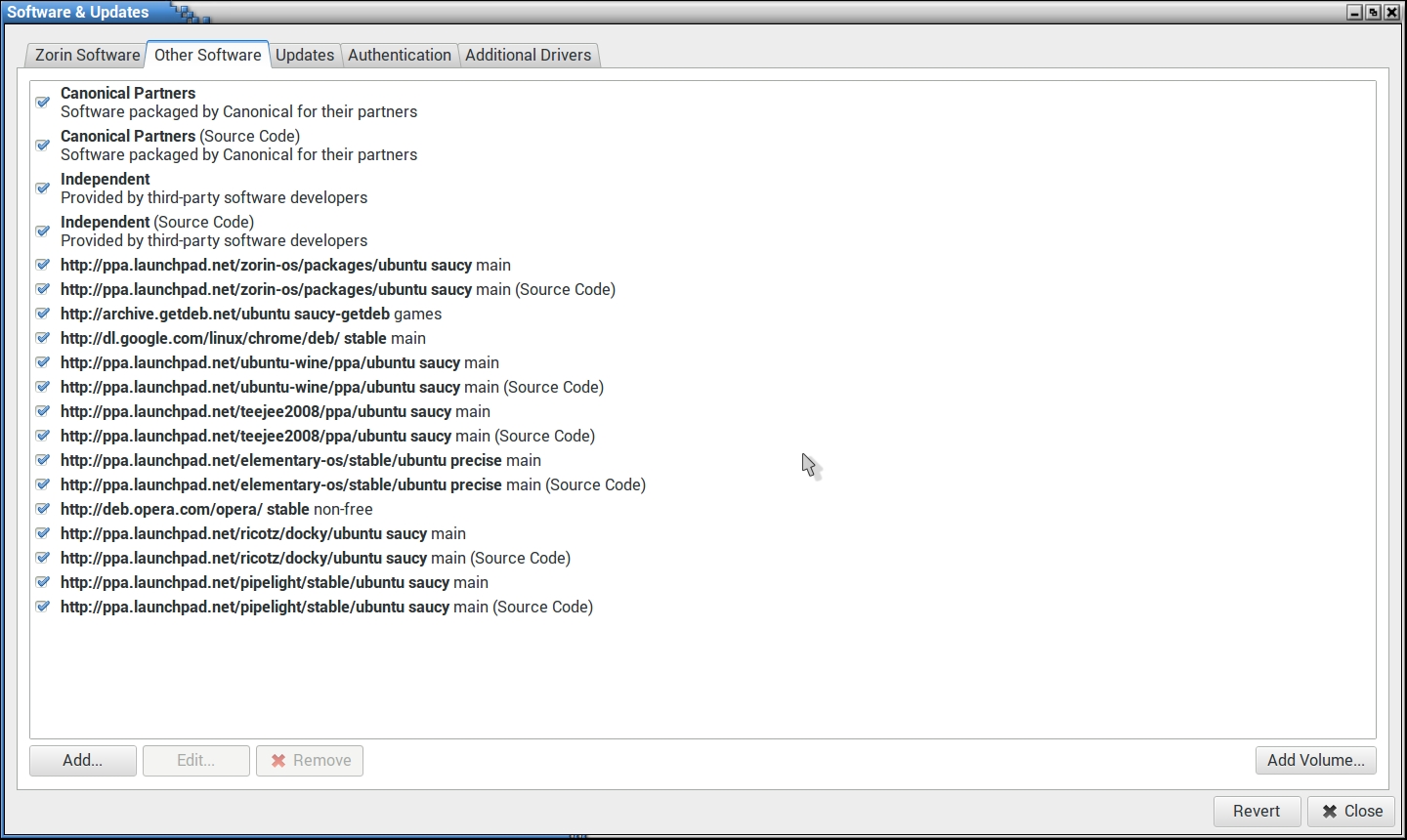
Task: Disable the Google Chrome stable repository checkbox
Action: tap(43, 338)
